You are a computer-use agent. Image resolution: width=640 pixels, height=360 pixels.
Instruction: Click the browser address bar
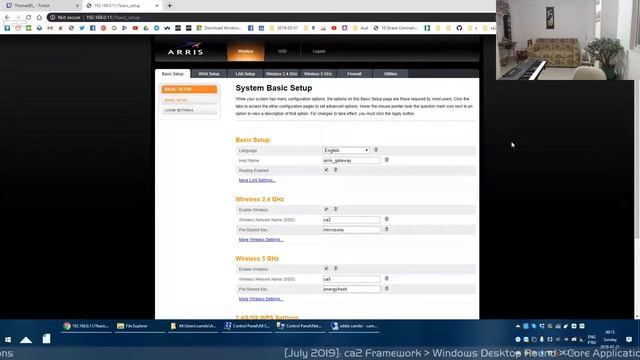[271, 18]
